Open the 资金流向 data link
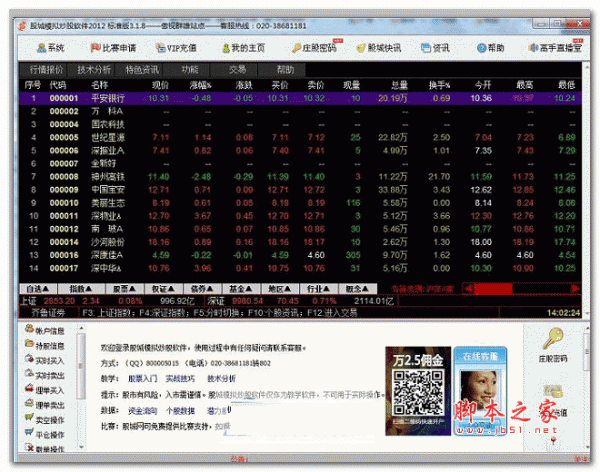This screenshot has height=472, width=600. (142, 411)
